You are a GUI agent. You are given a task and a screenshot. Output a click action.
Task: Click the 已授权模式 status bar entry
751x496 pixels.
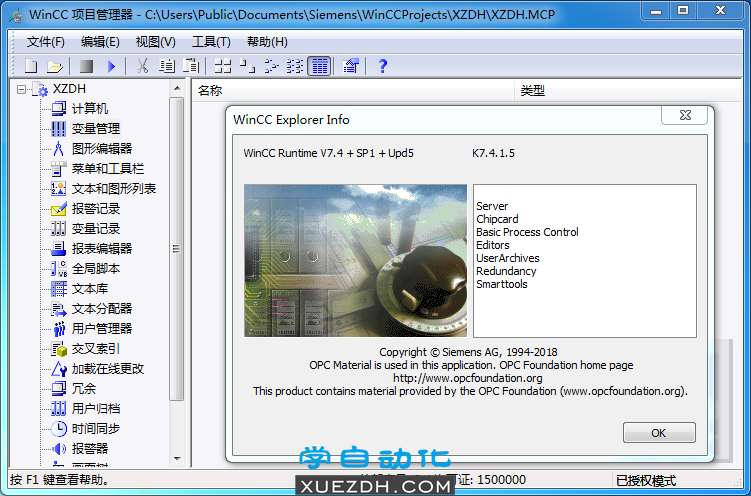pyautogui.click(x=646, y=480)
